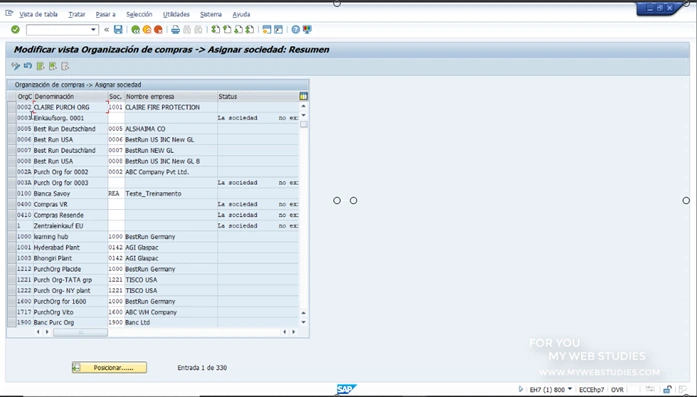Open the Ayuda menu
697x397 pixels.
tap(241, 14)
